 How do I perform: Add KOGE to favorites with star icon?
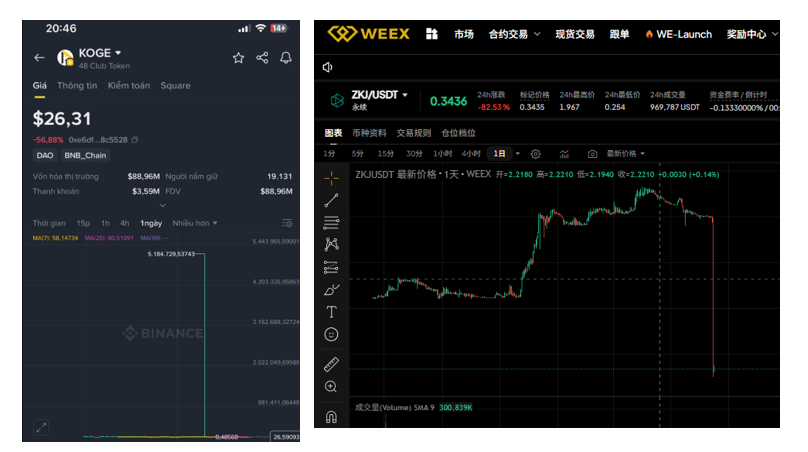[238, 58]
